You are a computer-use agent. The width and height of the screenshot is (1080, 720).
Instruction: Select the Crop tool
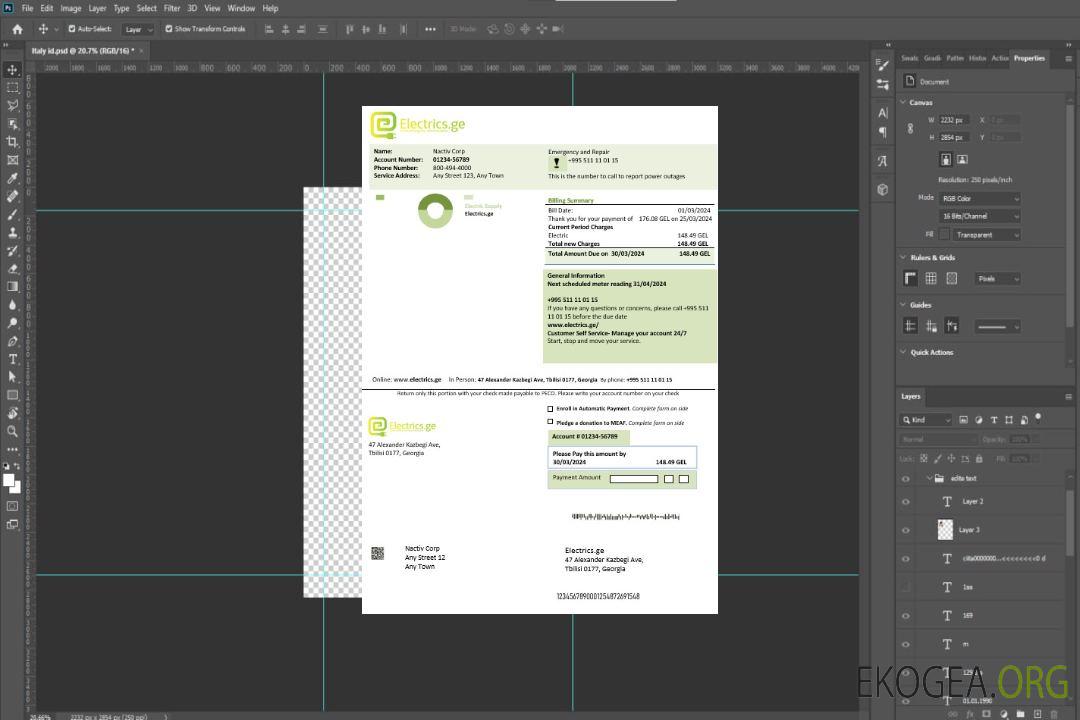(12, 142)
